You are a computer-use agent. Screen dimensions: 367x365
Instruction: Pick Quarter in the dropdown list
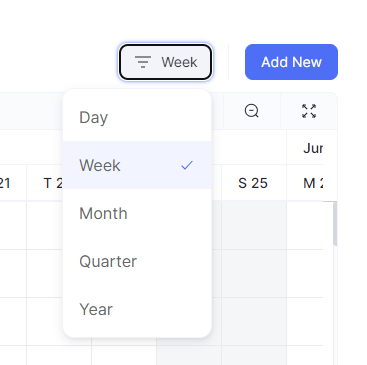[137, 261]
